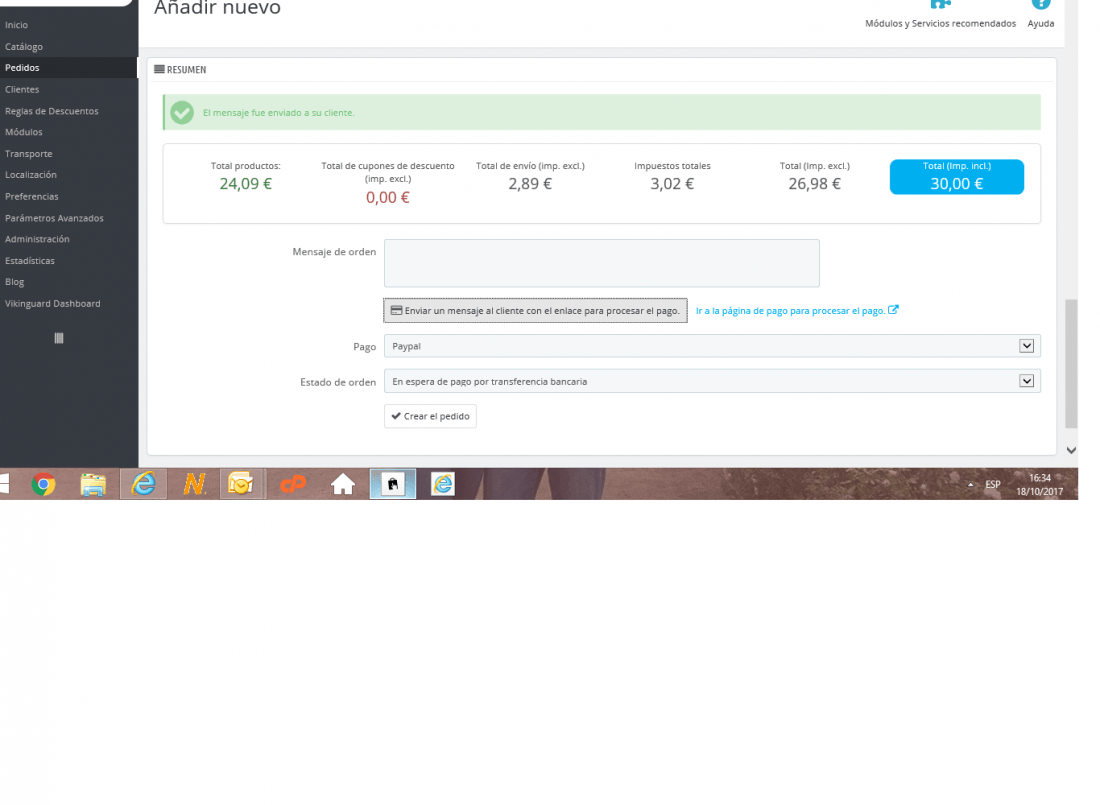This screenshot has height=805, width=1100.
Task: Open the house-shaped taskbar icon
Action: (x=342, y=484)
